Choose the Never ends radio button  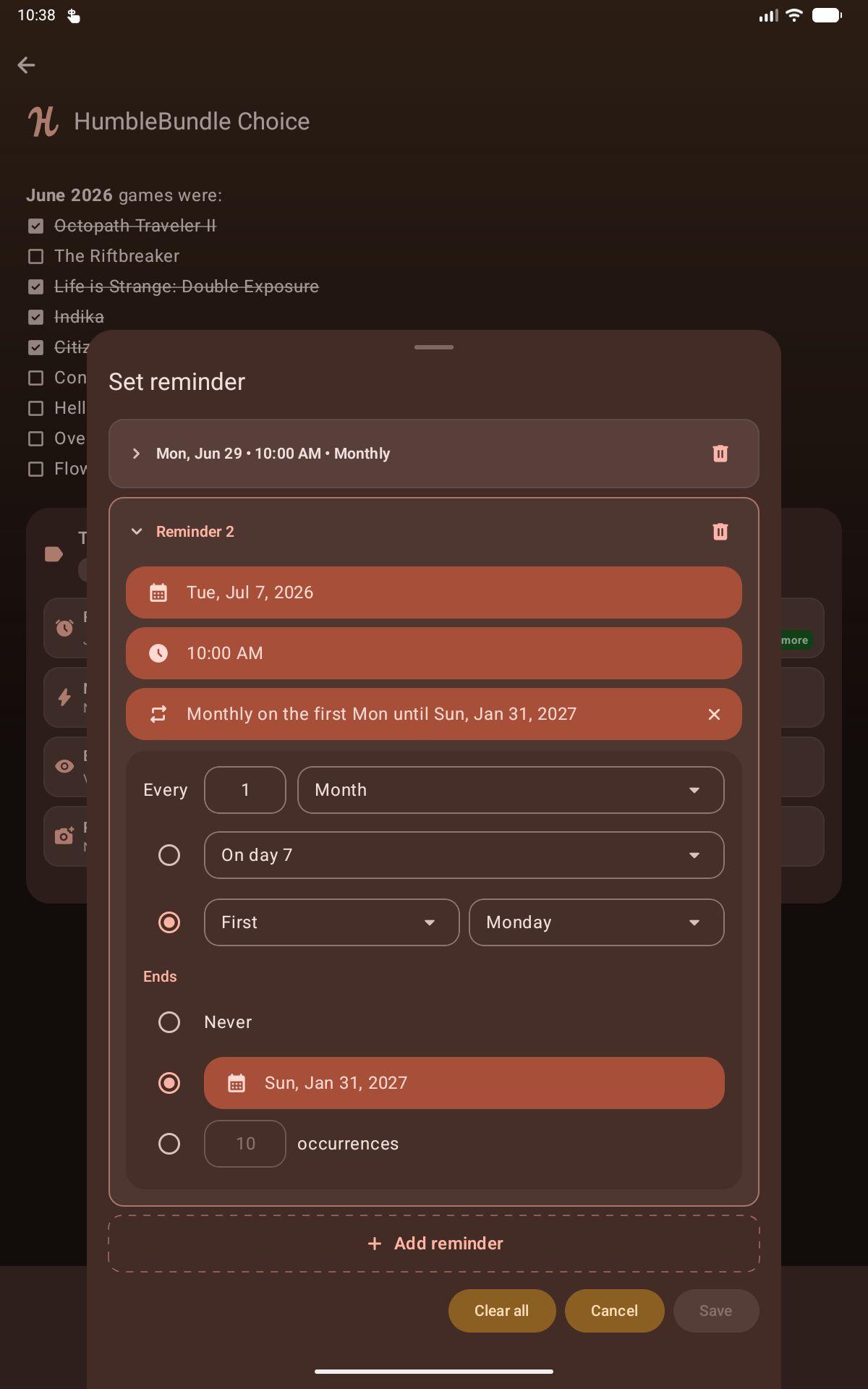pyautogui.click(x=169, y=1022)
